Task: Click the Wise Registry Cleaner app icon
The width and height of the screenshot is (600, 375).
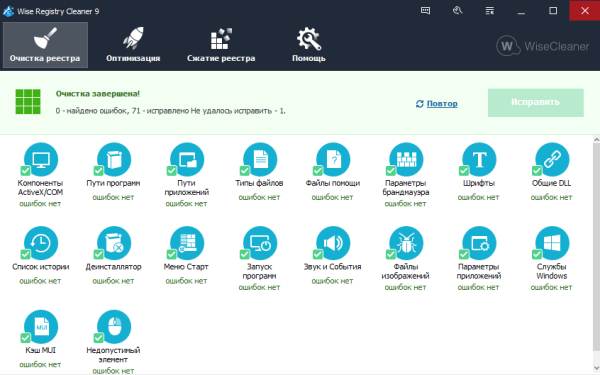Action: tap(8, 11)
